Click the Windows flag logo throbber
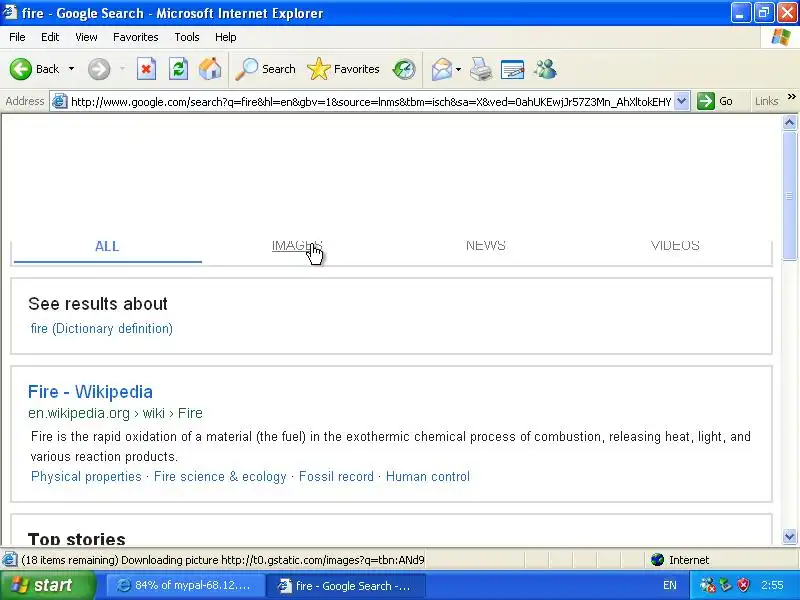This screenshot has width=800, height=600. click(780, 37)
